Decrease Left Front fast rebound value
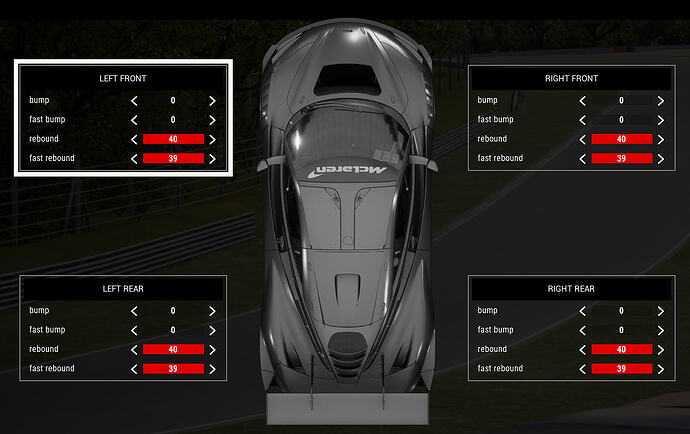The height and width of the screenshot is (434, 690). [x=134, y=159]
